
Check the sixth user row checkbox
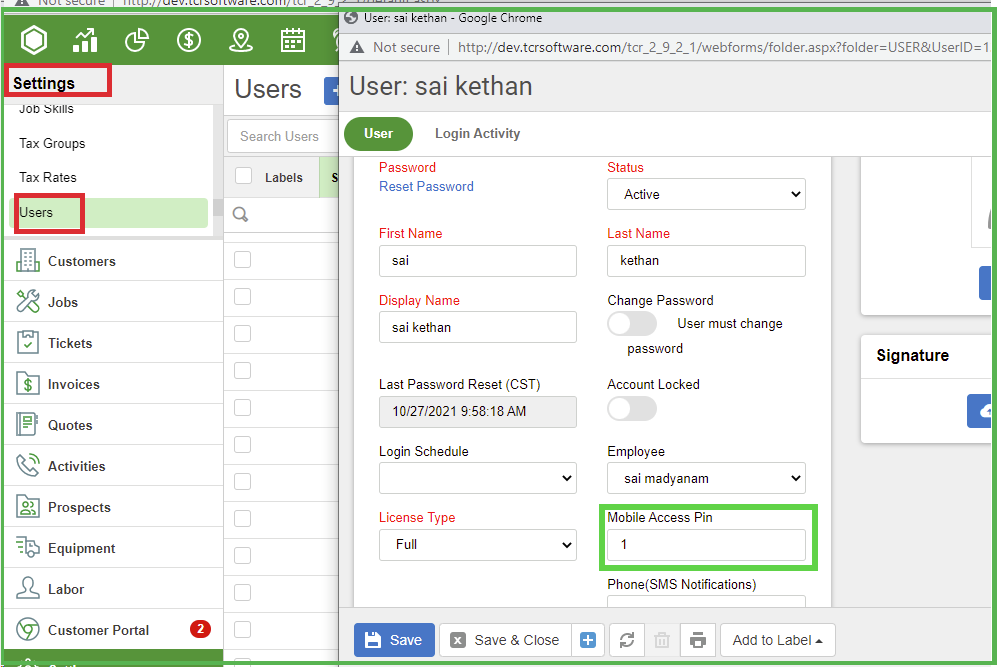pyautogui.click(x=242, y=444)
